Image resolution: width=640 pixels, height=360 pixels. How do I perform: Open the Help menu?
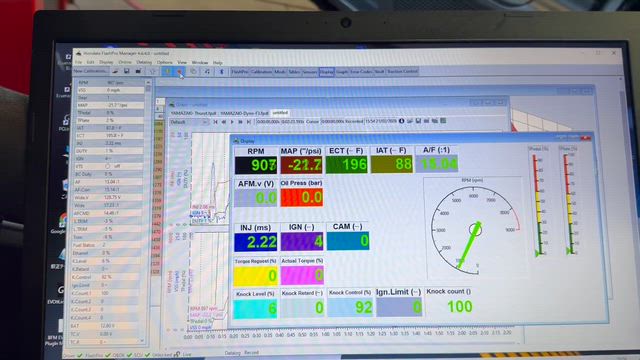(x=218, y=63)
